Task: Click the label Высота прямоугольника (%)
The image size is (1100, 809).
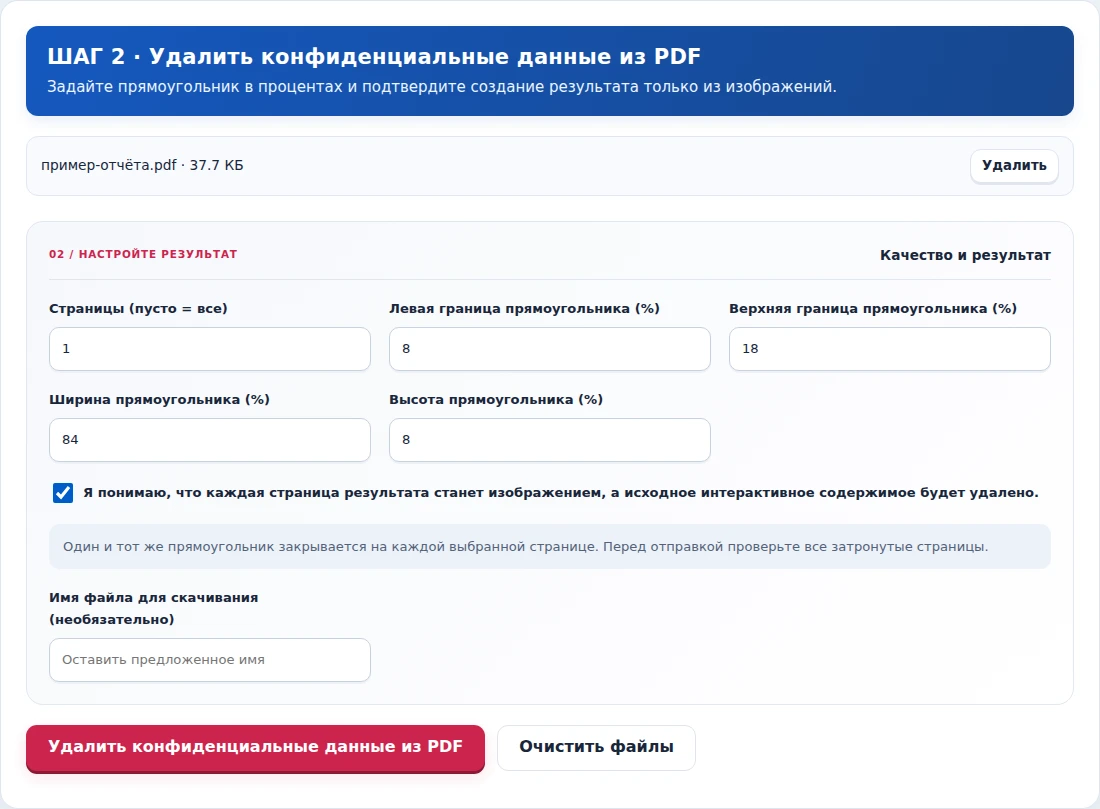Action: tap(496, 400)
